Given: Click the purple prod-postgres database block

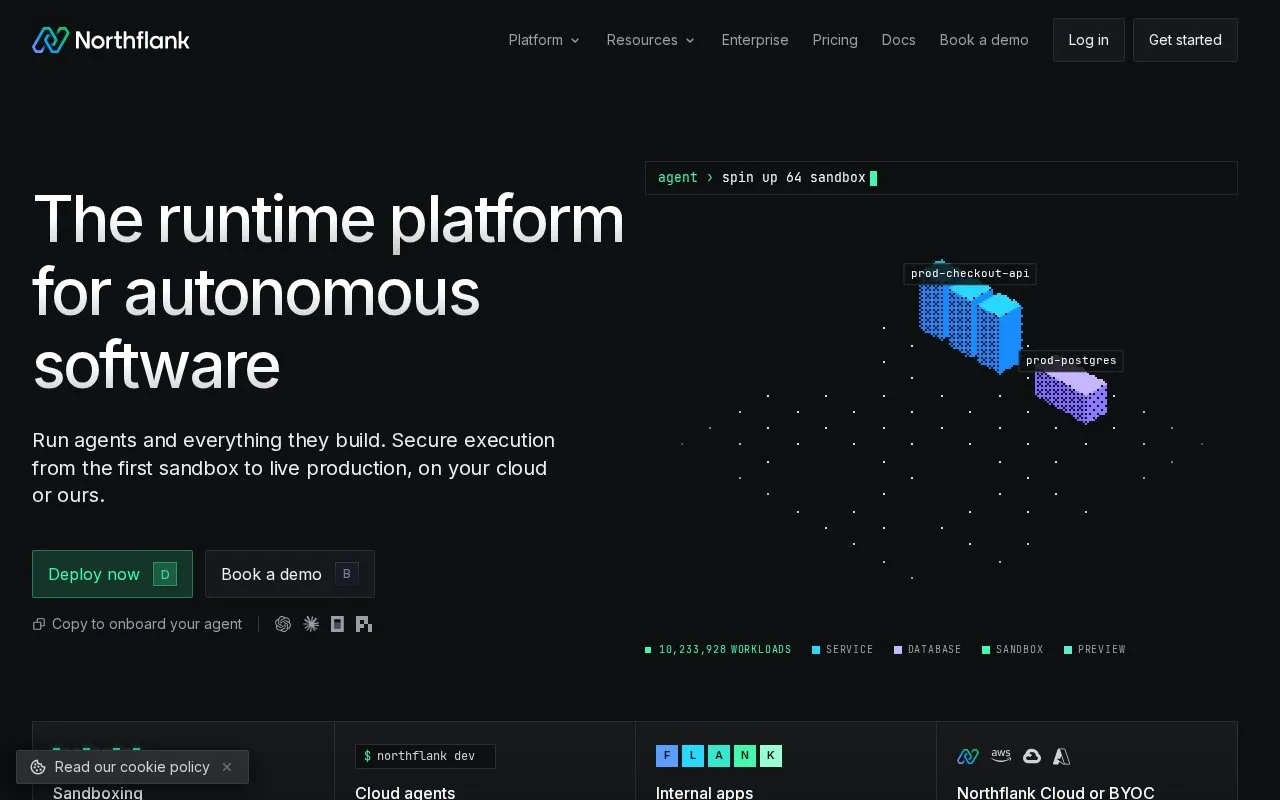Looking at the screenshot, I should [x=1071, y=394].
